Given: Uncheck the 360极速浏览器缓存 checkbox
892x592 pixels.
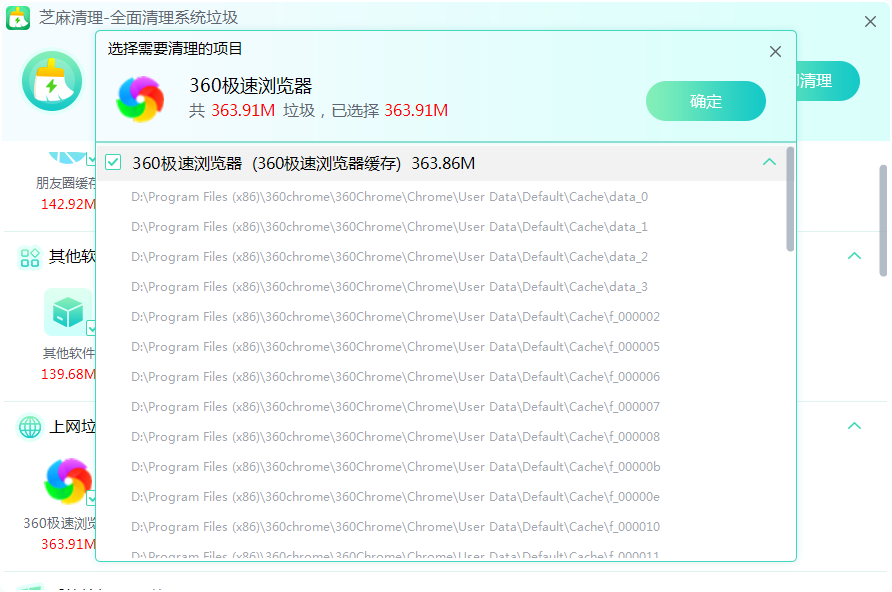Looking at the screenshot, I should [x=113, y=163].
